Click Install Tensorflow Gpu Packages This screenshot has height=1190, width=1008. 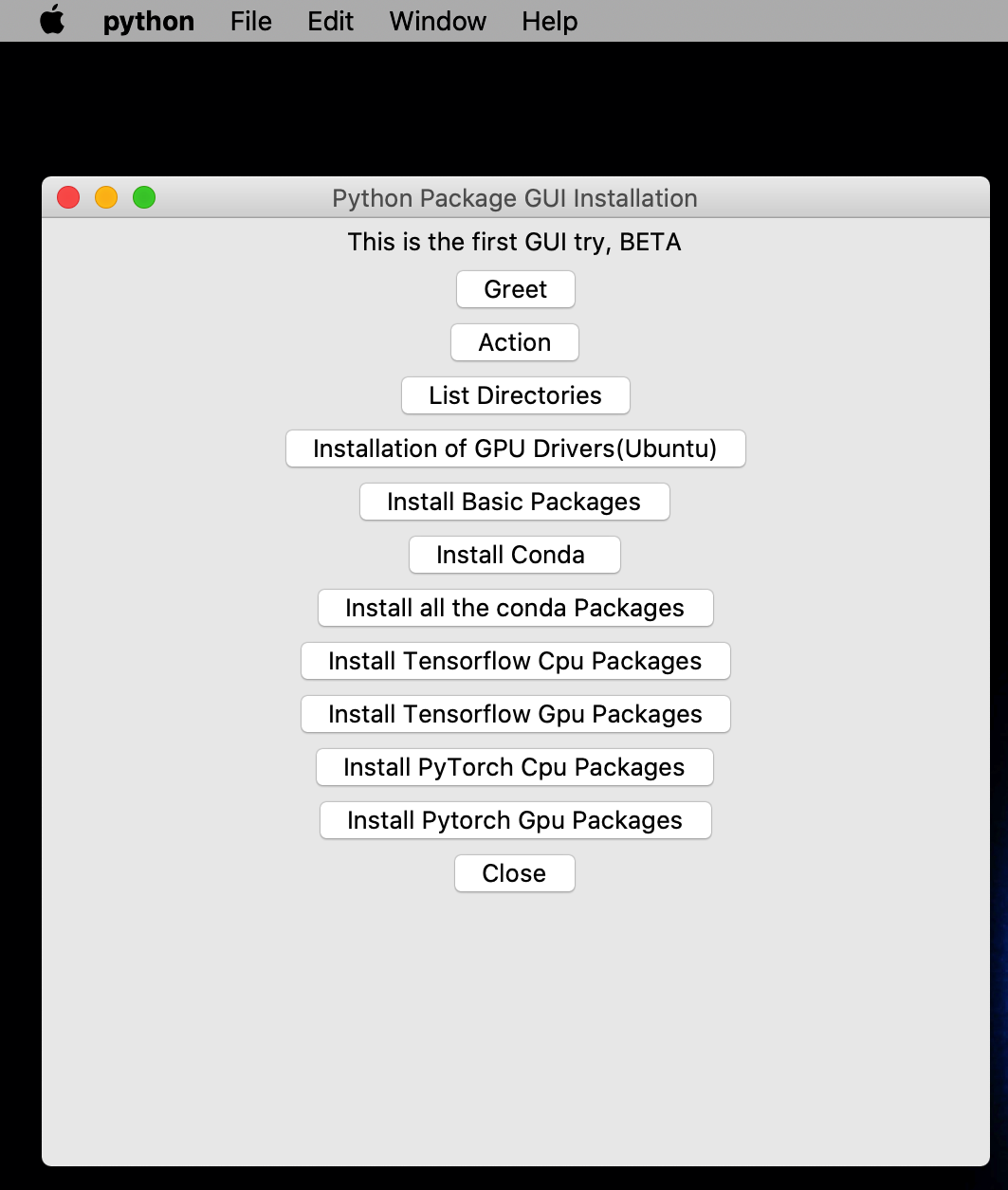click(x=515, y=714)
